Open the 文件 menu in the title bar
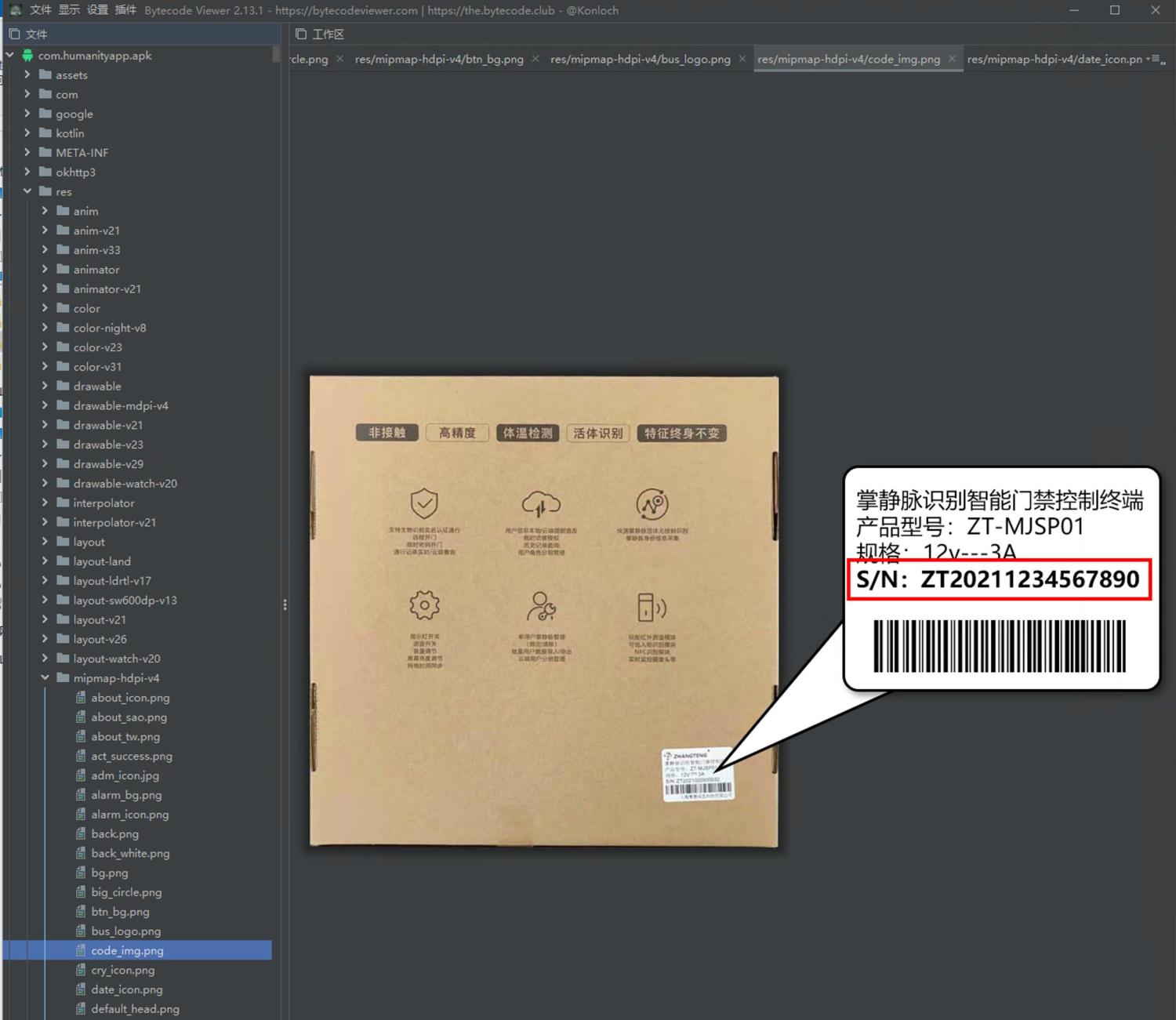Screen dimensions: 1176x1020 (40, 10)
